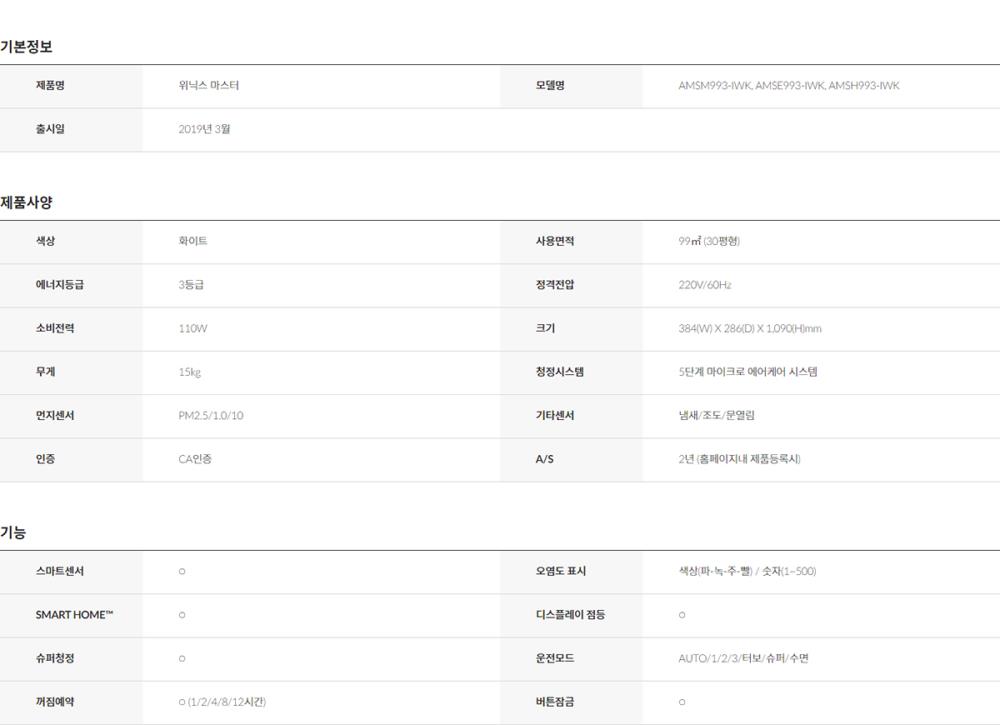This screenshot has height=725, width=1000.
Task: Select the 제품사양 section heading
Action: [x=27, y=202]
